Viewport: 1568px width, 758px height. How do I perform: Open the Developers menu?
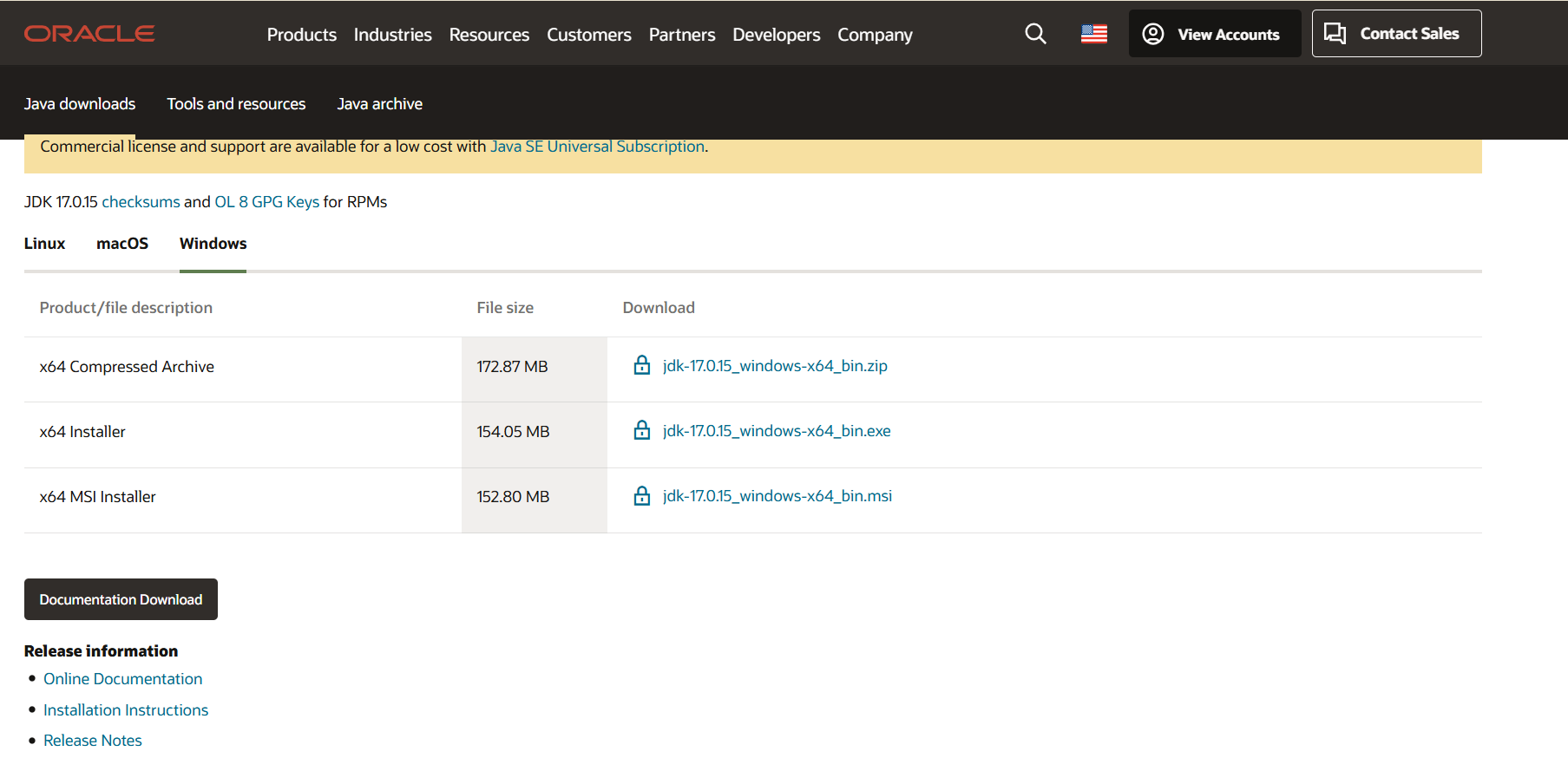point(777,35)
